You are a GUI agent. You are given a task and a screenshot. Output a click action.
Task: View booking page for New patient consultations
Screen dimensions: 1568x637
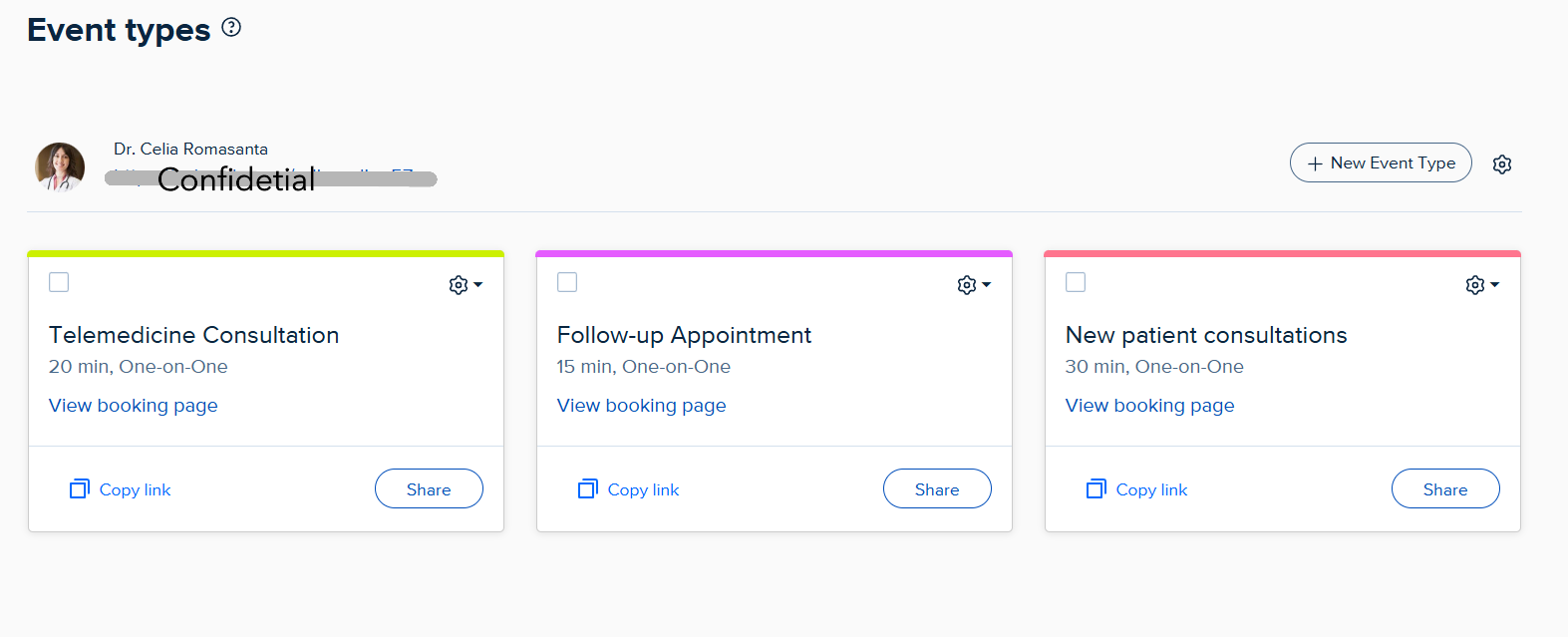(x=1150, y=406)
